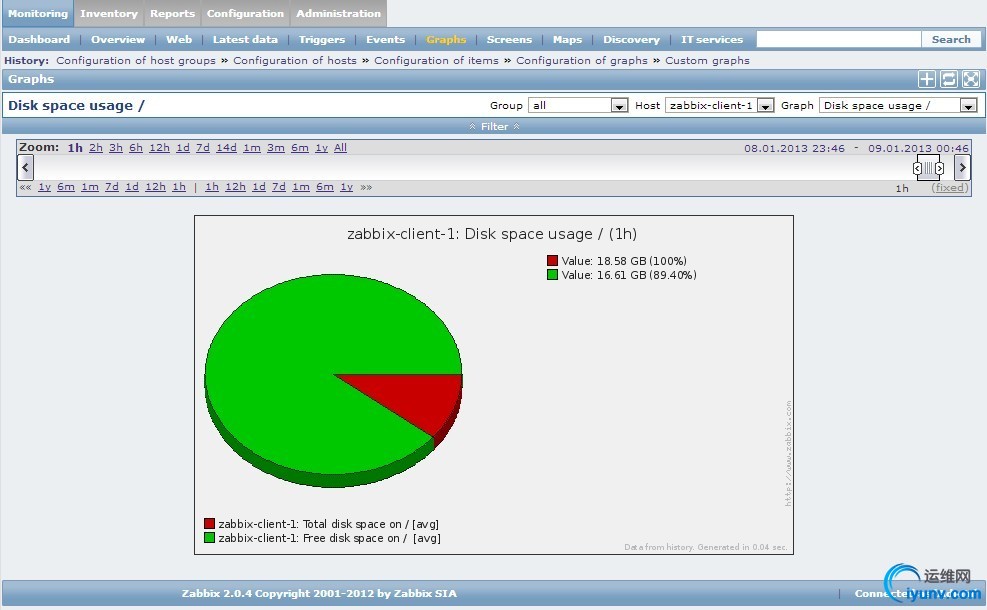Click the right arrow of the time scrollbar

962,167
